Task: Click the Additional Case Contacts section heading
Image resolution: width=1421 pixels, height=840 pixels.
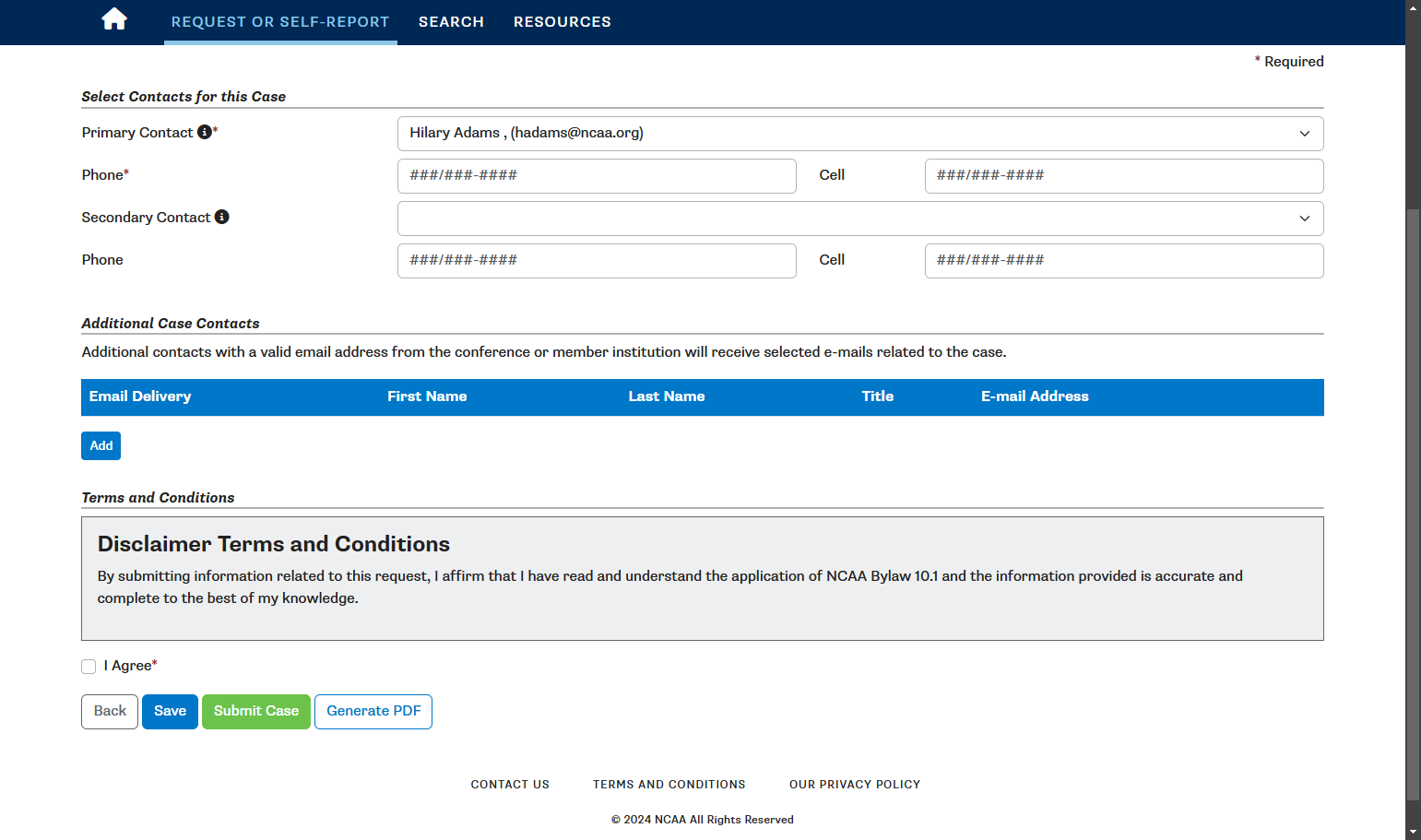Action: pos(171,324)
